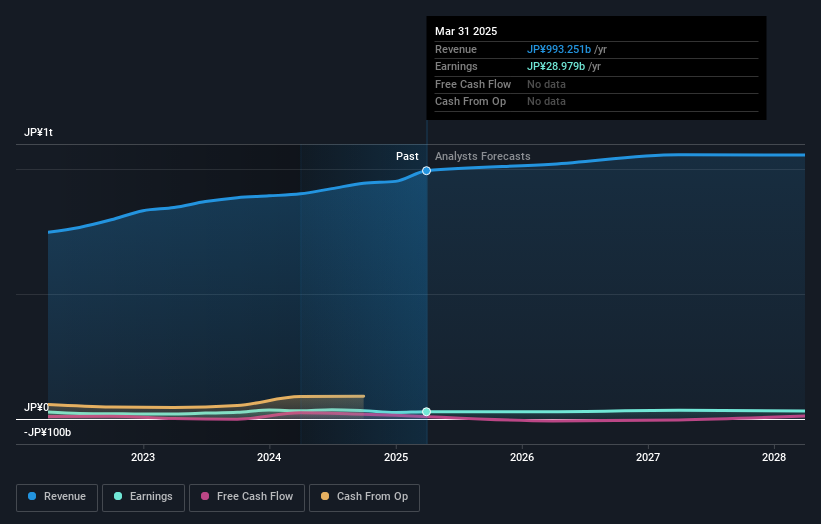
Task: Click the 2027 x-axis label
Action: [648, 458]
